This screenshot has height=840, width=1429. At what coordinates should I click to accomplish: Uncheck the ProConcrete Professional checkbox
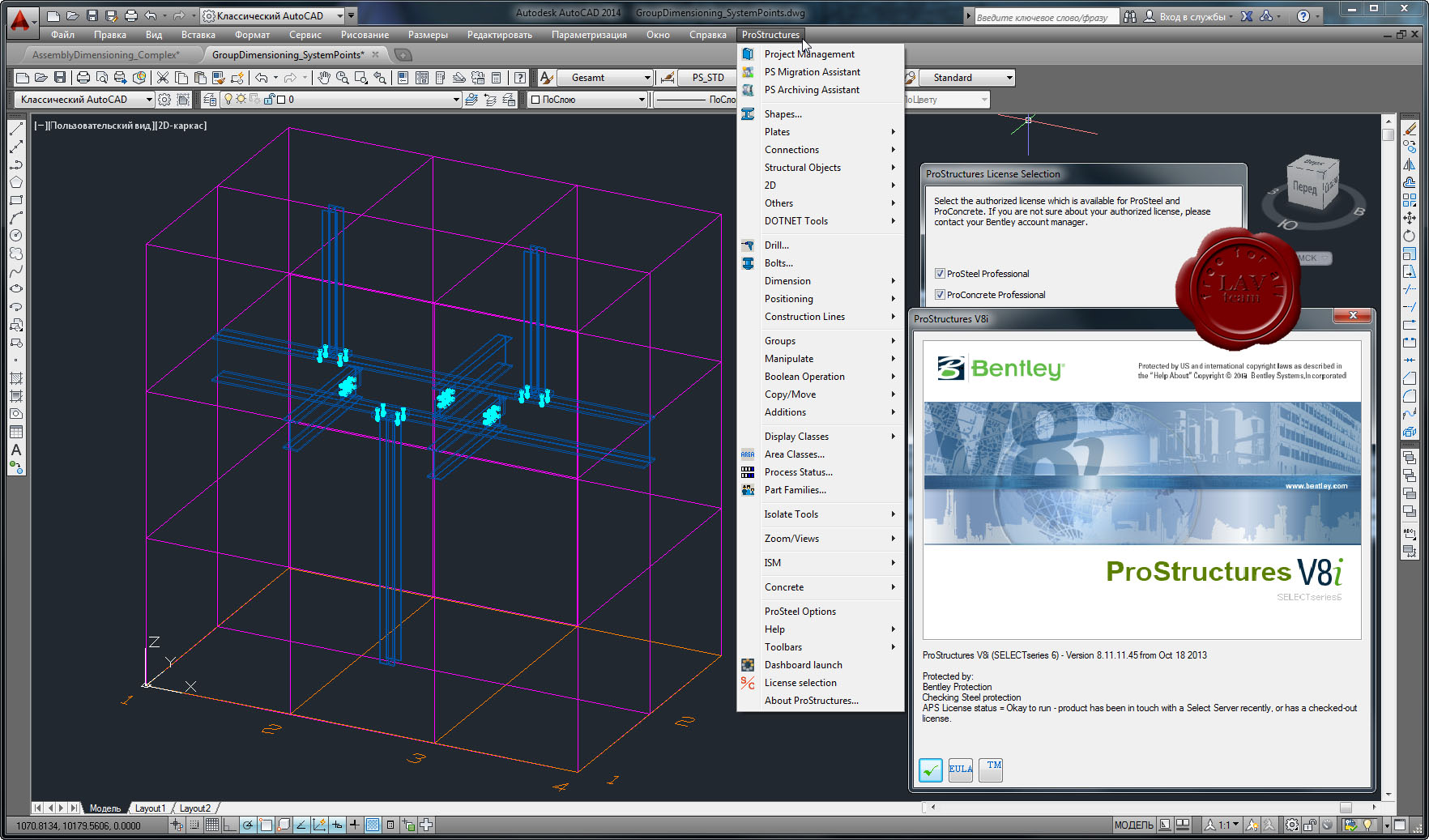point(940,295)
